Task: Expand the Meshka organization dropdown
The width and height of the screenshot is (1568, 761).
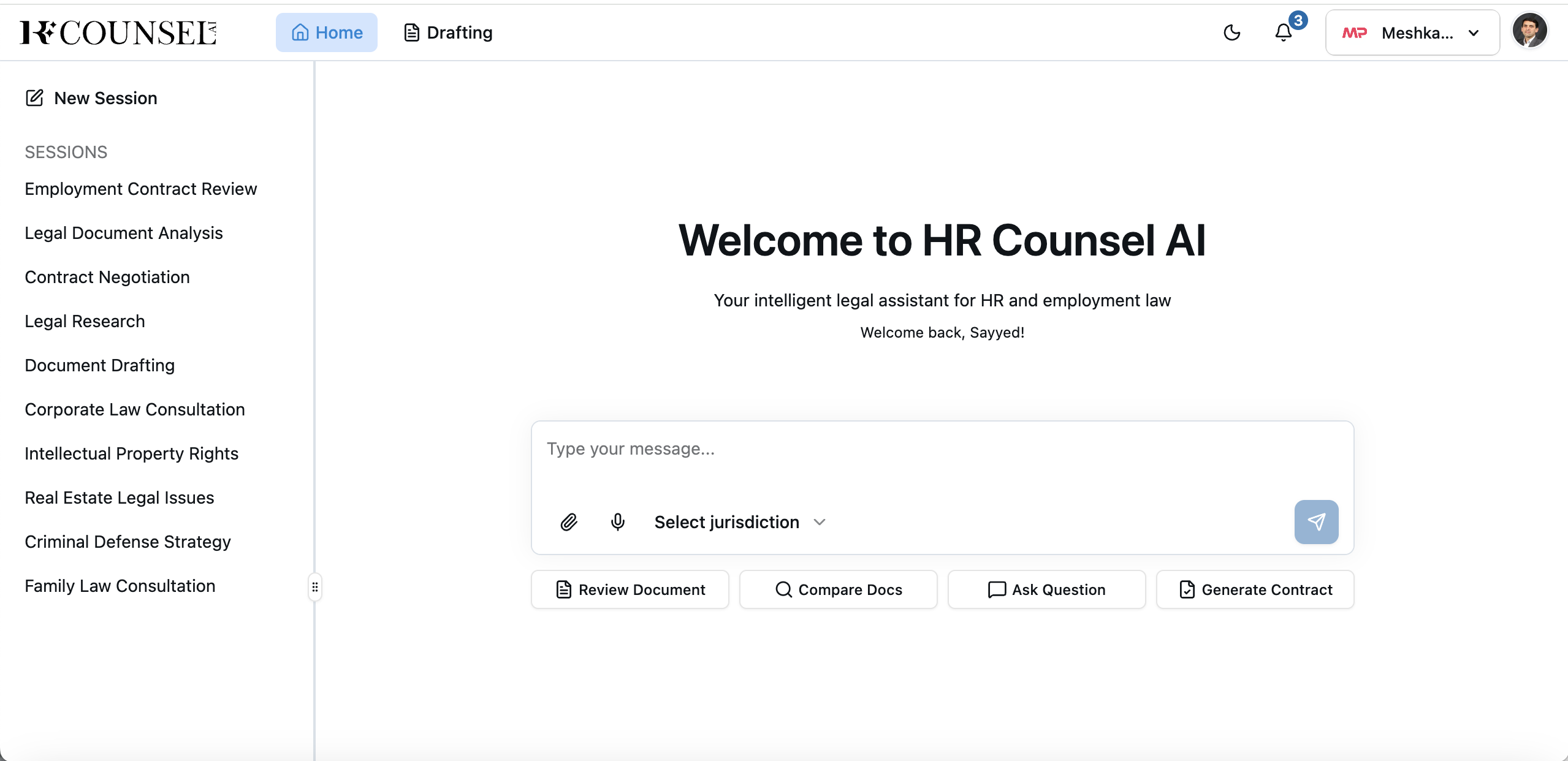Action: point(1412,32)
